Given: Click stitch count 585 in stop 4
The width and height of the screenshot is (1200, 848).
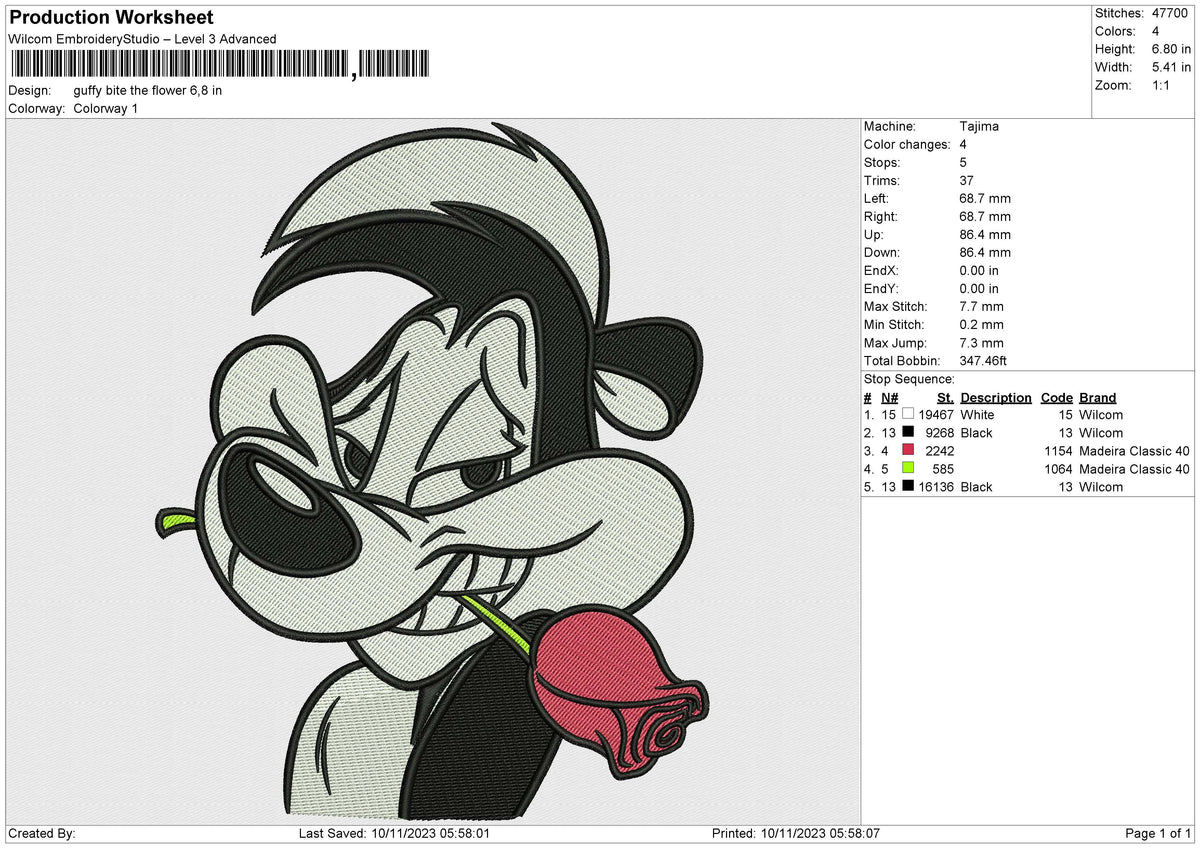Looking at the screenshot, I should tap(943, 468).
